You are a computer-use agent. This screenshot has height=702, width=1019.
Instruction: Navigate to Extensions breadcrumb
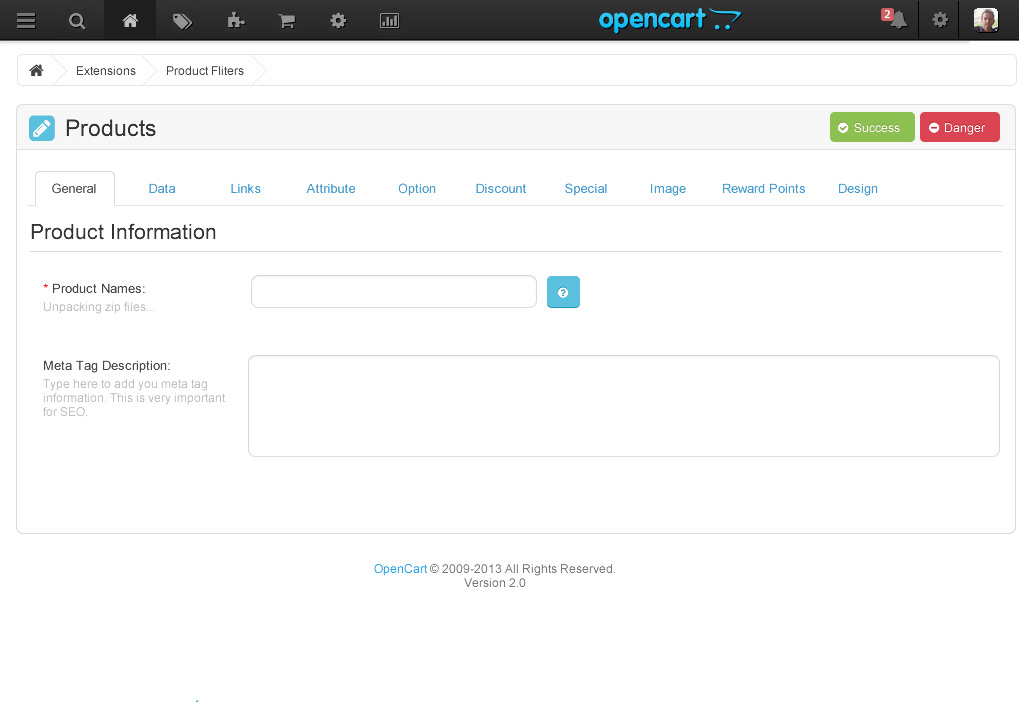(x=106, y=71)
